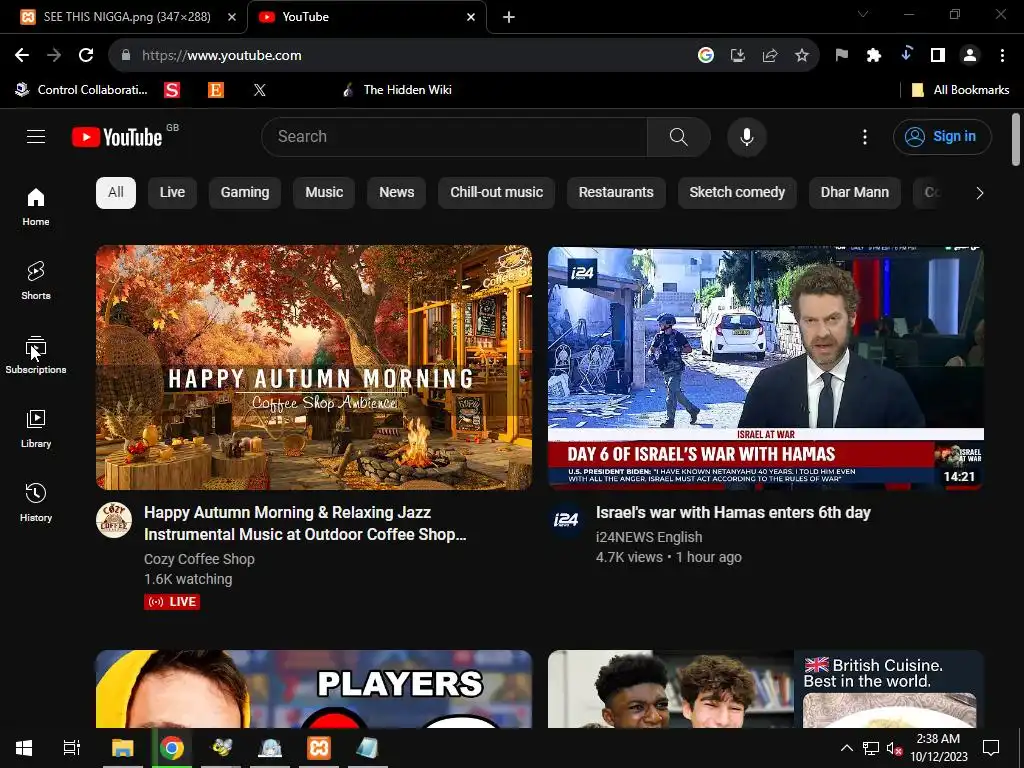This screenshot has height=768, width=1024.
Task: Open the browser profile icon
Action: tap(970, 56)
